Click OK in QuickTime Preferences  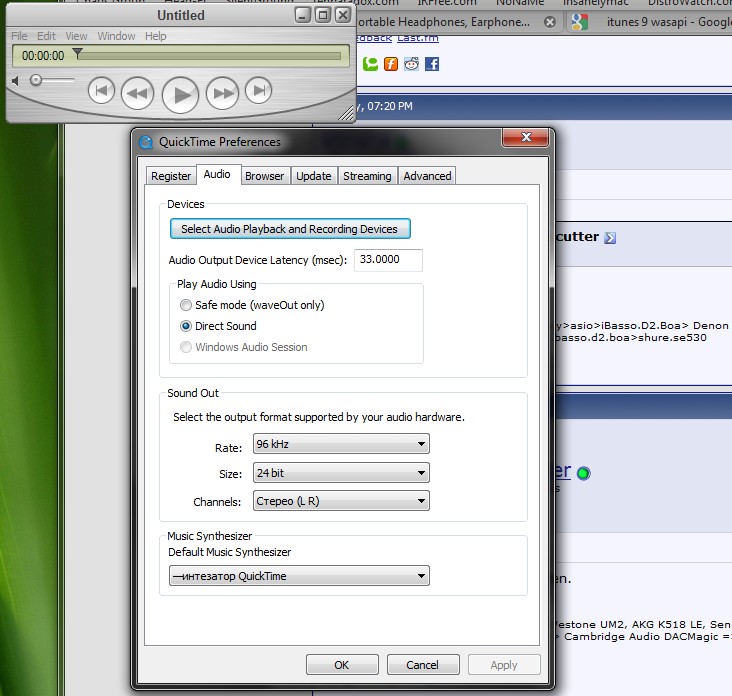(x=342, y=665)
